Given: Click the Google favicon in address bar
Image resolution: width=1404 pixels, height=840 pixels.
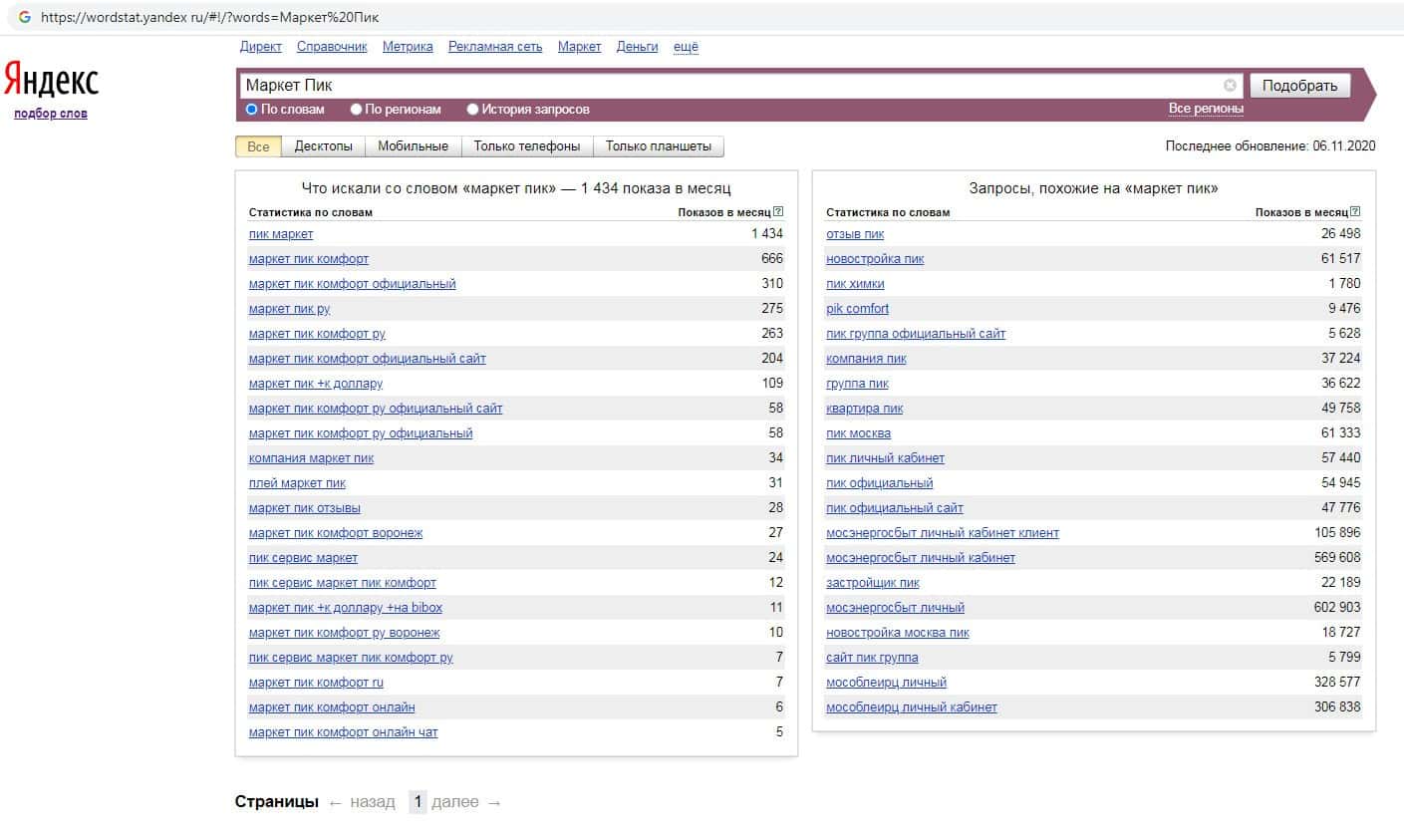Looking at the screenshot, I should (25, 17).
